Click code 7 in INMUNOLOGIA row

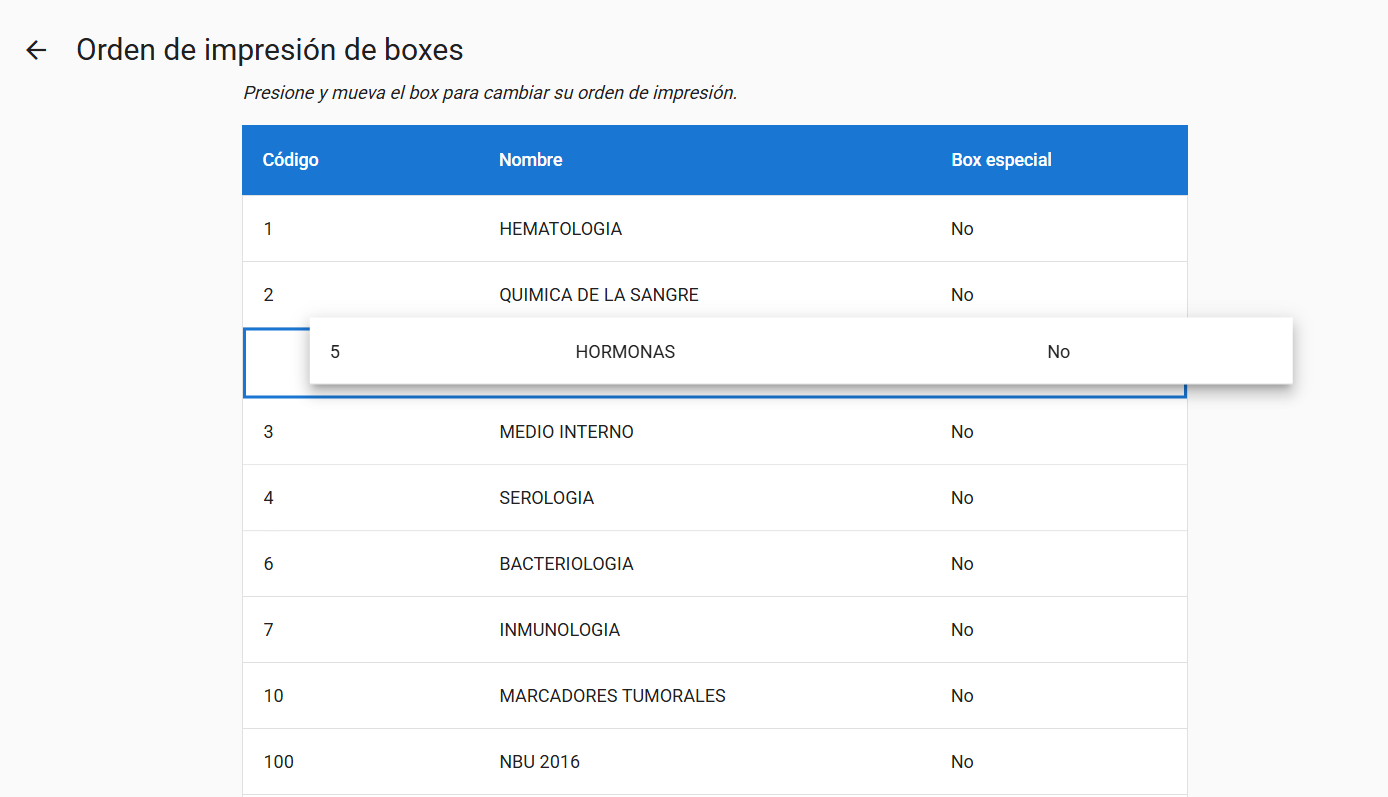click(x=268, y=630)
